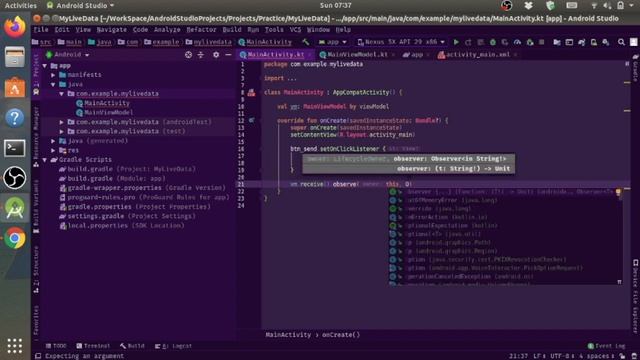Toggle the Resource Manager side tab

tap(36, 137)
